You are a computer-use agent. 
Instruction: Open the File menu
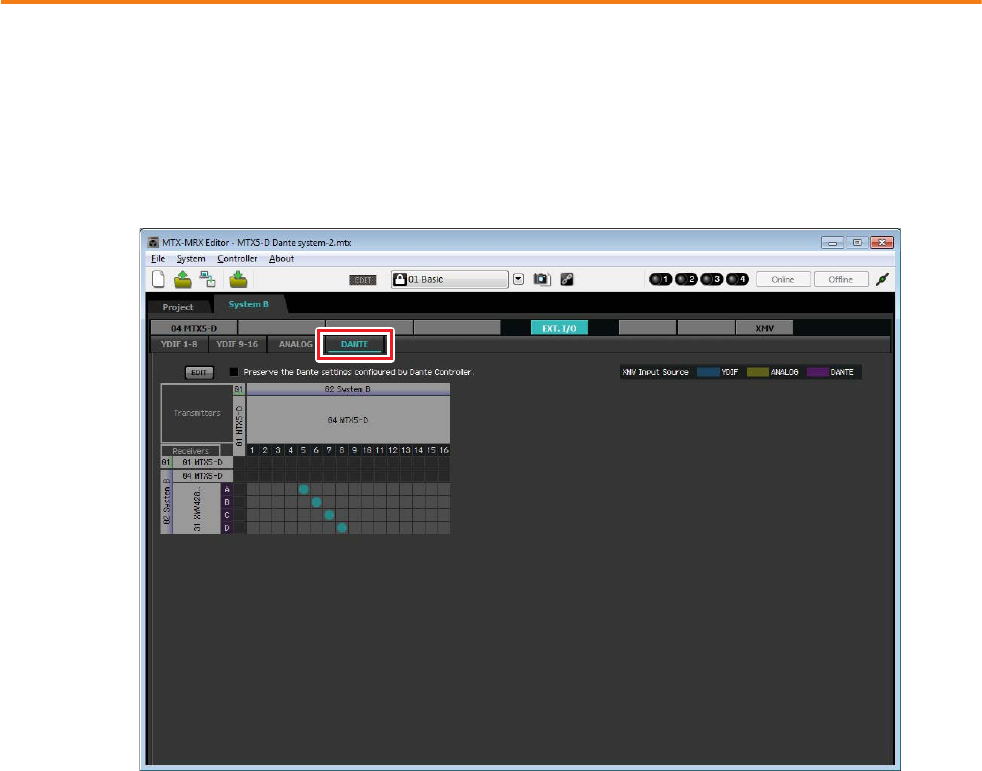click(158, 259)
